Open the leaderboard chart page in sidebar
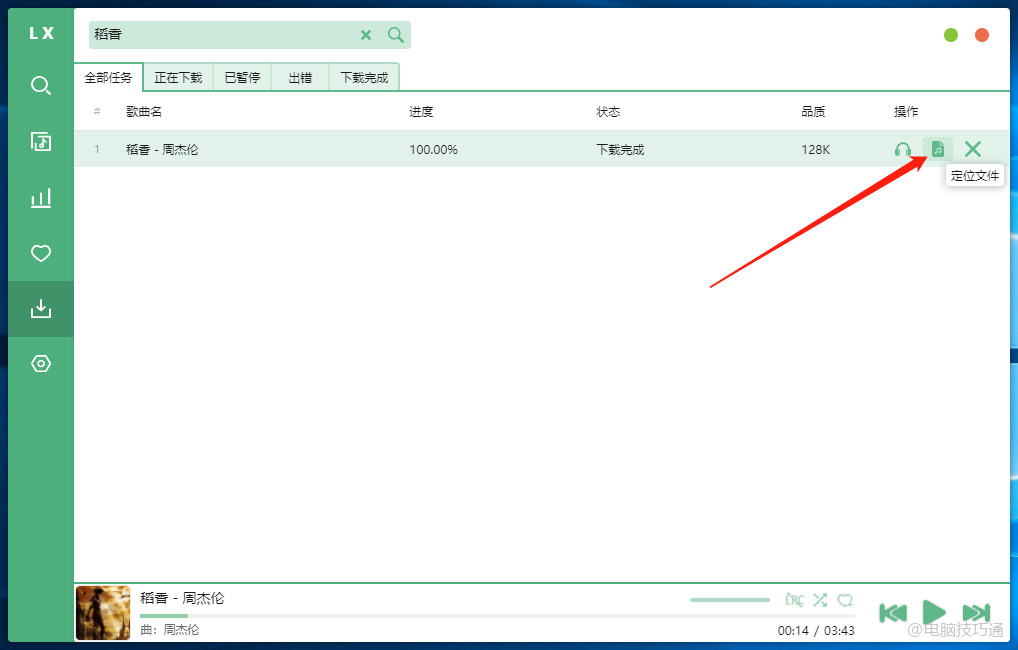Viewport: 1018px width, 650px height. tap(40, 198)
